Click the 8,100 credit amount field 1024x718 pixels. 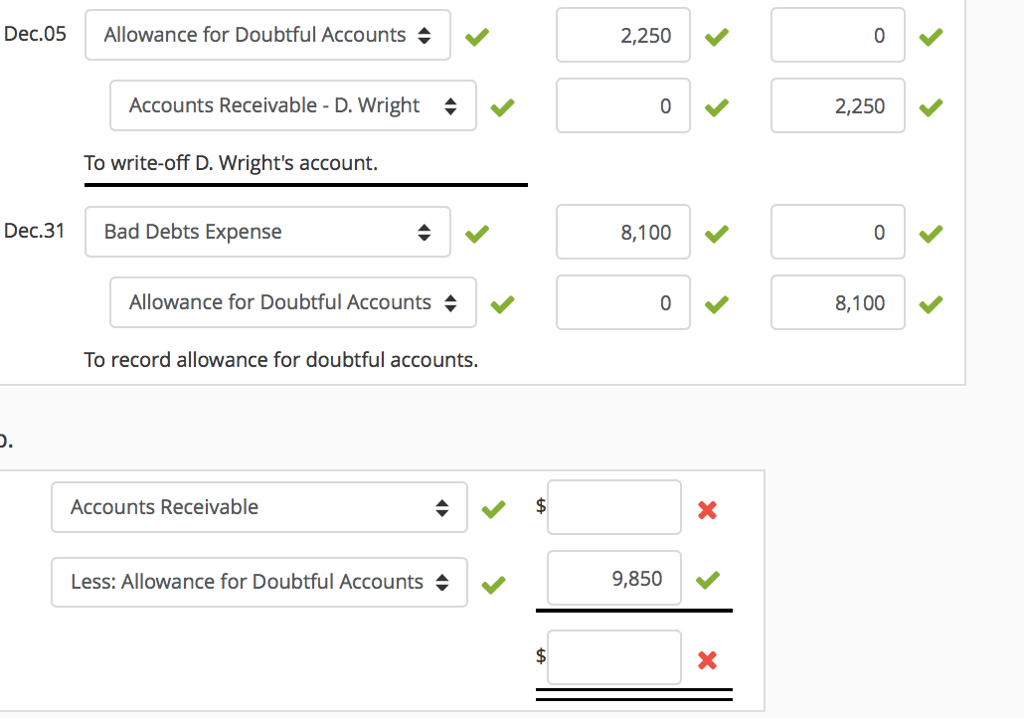click(837, 302)
